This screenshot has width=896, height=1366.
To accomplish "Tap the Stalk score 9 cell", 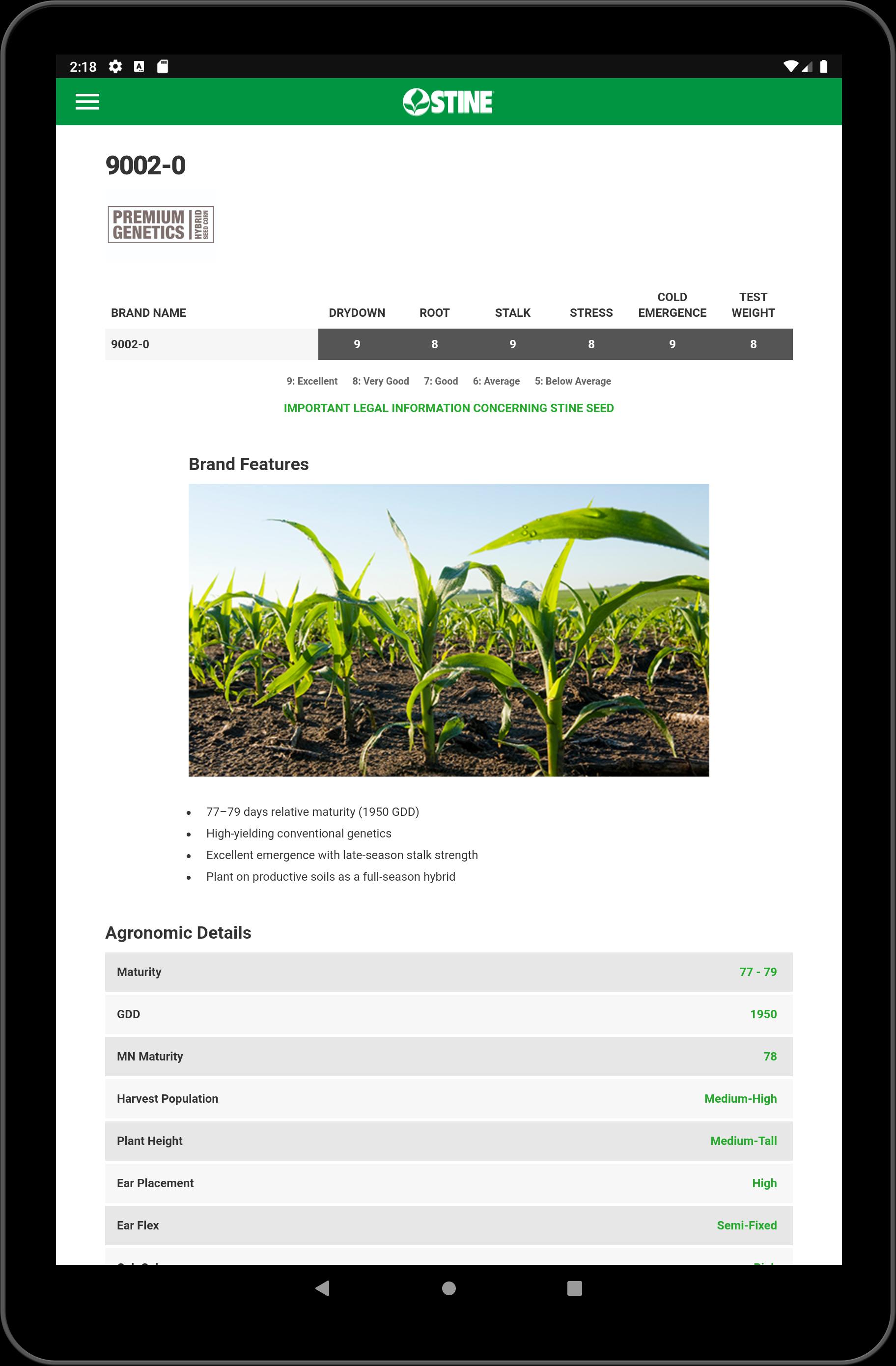I will [x=512, y=344].
